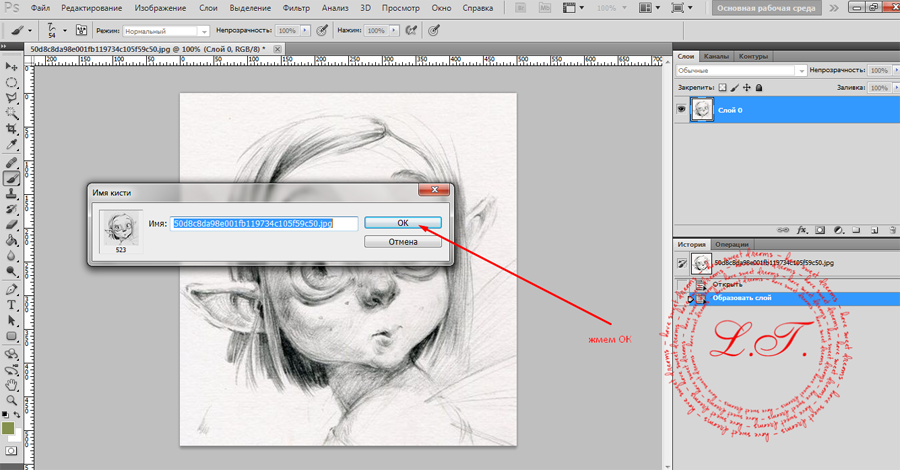Add a layer style via fx icon
This screenshot has width=900, height=470.
802,230
